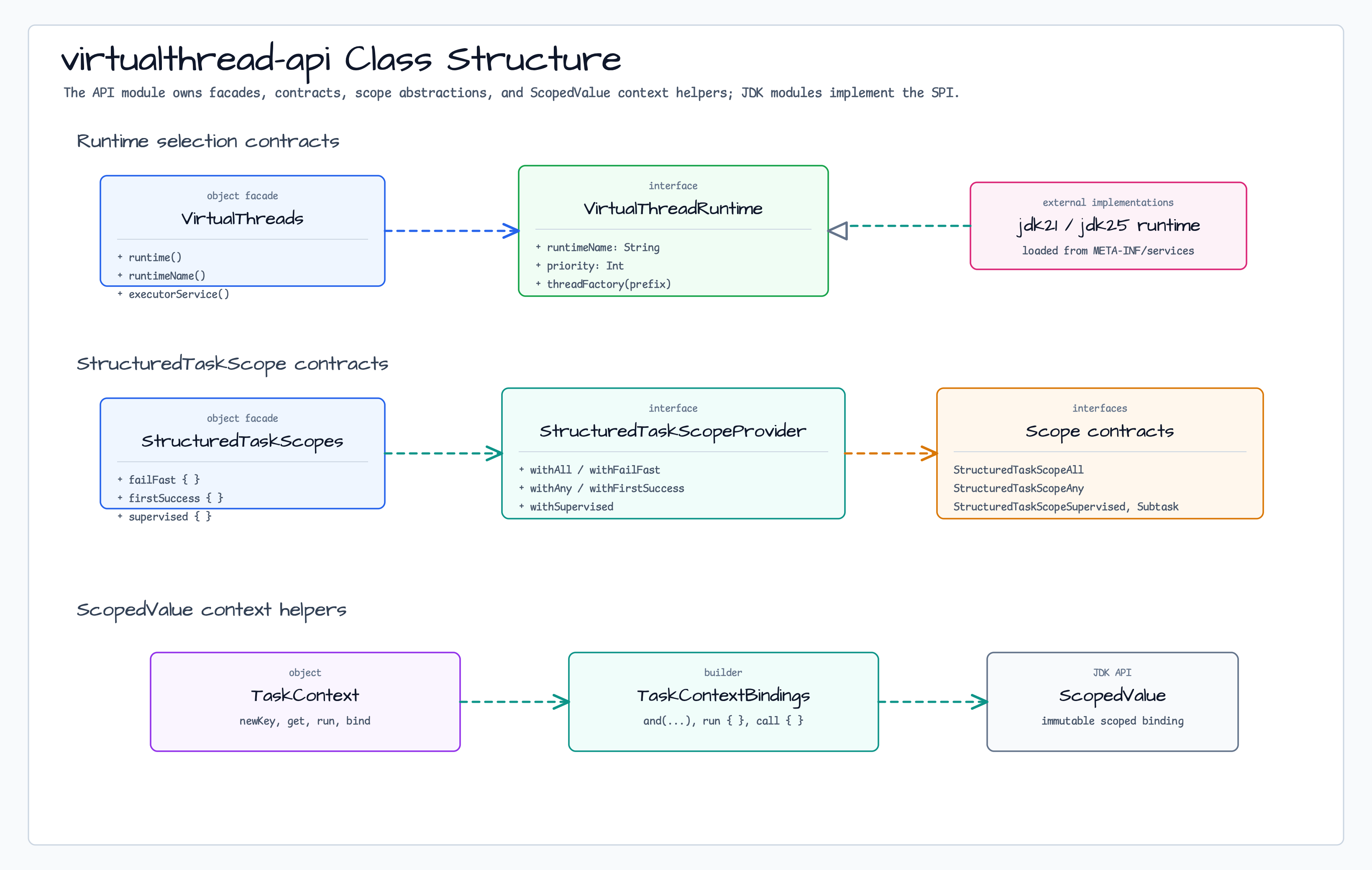Image resolution: width=1372 pixels, height=870 pixels.
Task: Click the 'interface' label above VirtualThreadRuntime
Action: pos(673,186)
